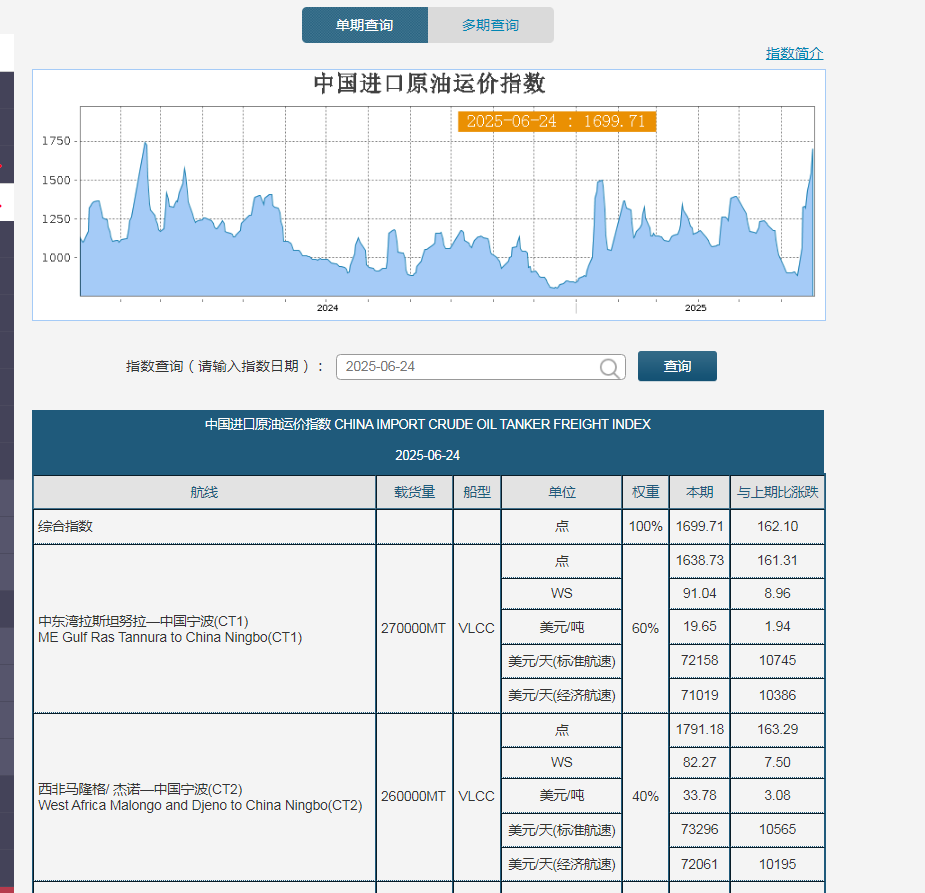The image size is (925, 893).
Task: Switch to the 单期查询 tab
Action: click(x=365, y=25)
